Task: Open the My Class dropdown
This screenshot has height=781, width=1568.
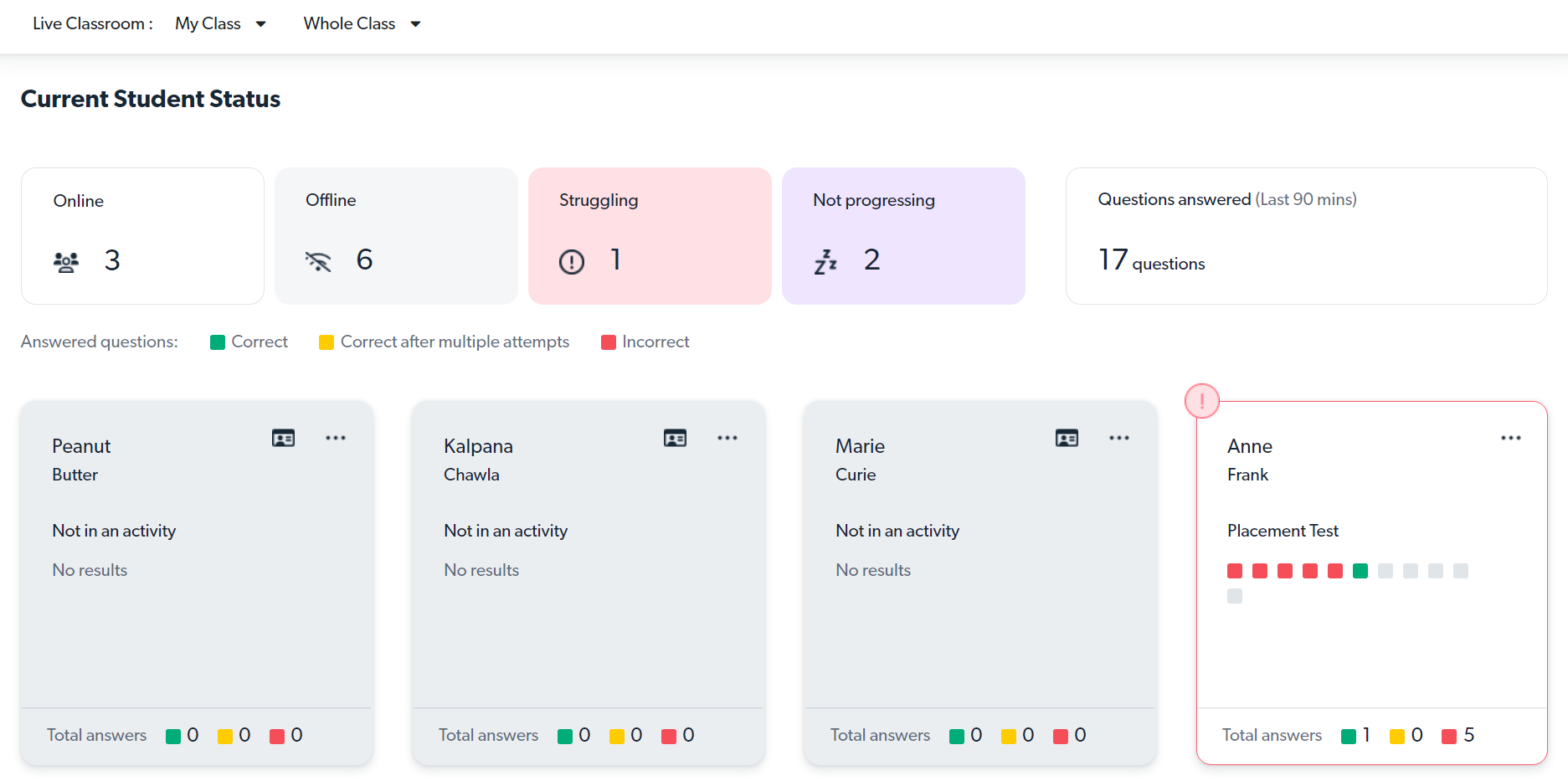Action: 220,23
